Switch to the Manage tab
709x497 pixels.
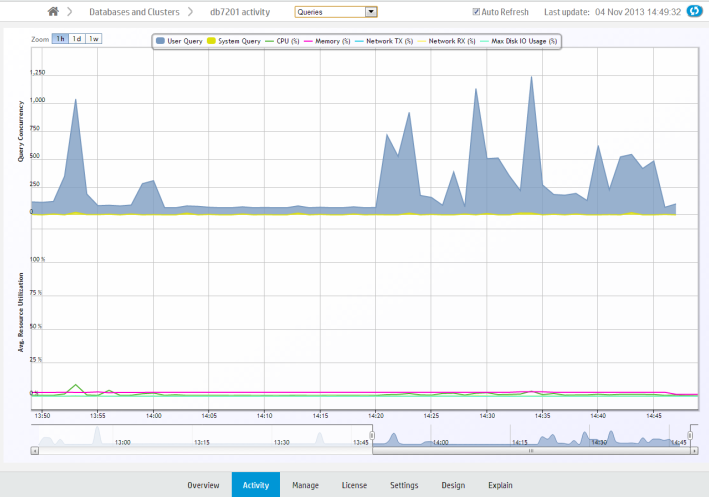point(305,485)
